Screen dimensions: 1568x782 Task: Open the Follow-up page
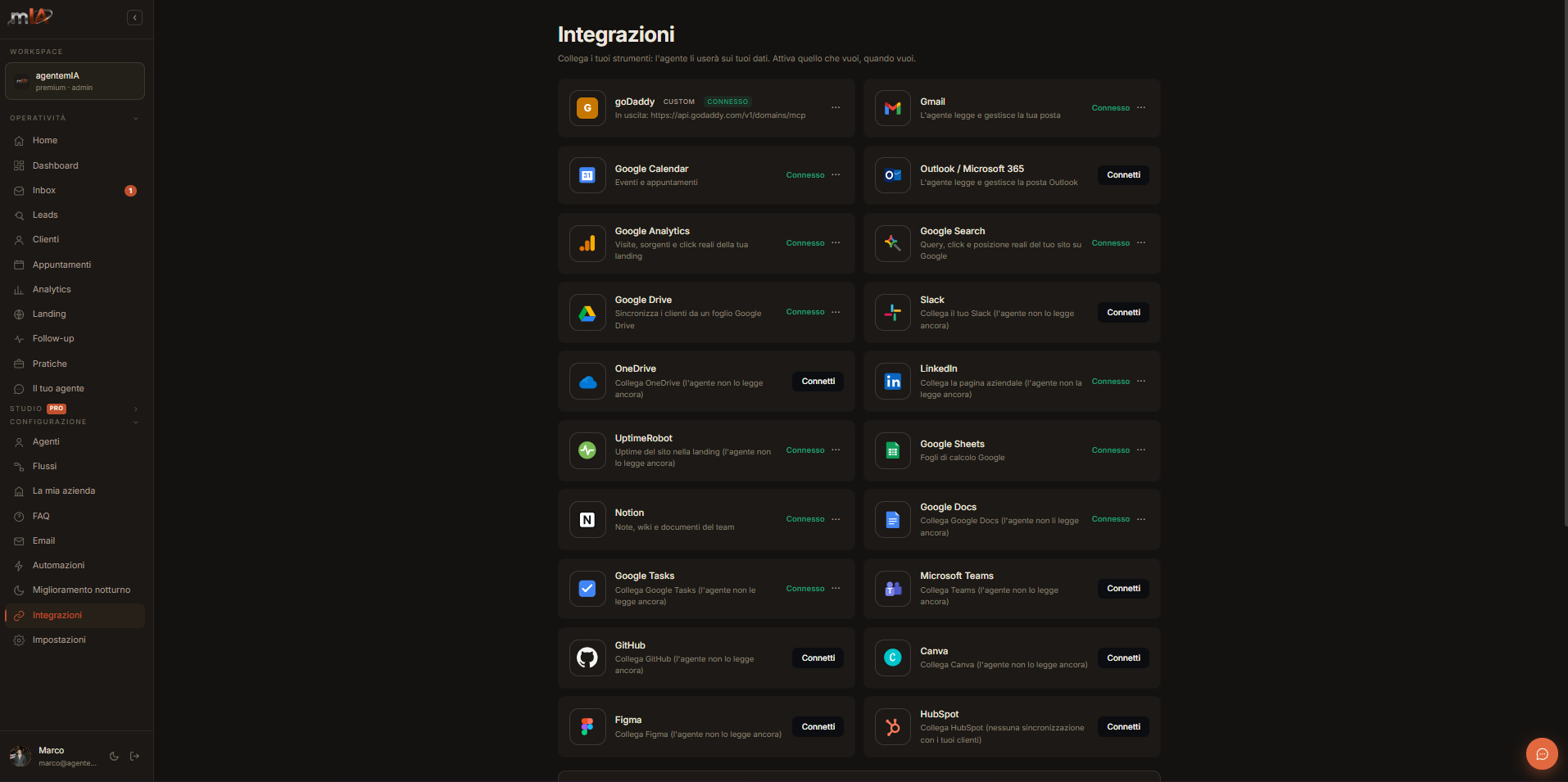click(75, 338)
